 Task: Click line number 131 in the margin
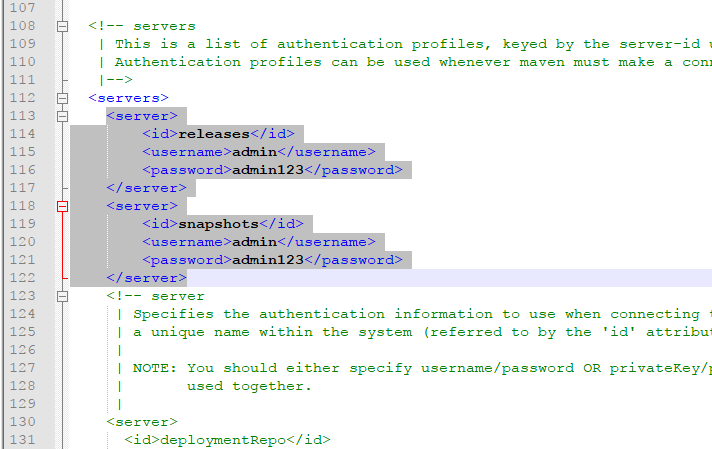pyautogui.click(x=22, y=440)
